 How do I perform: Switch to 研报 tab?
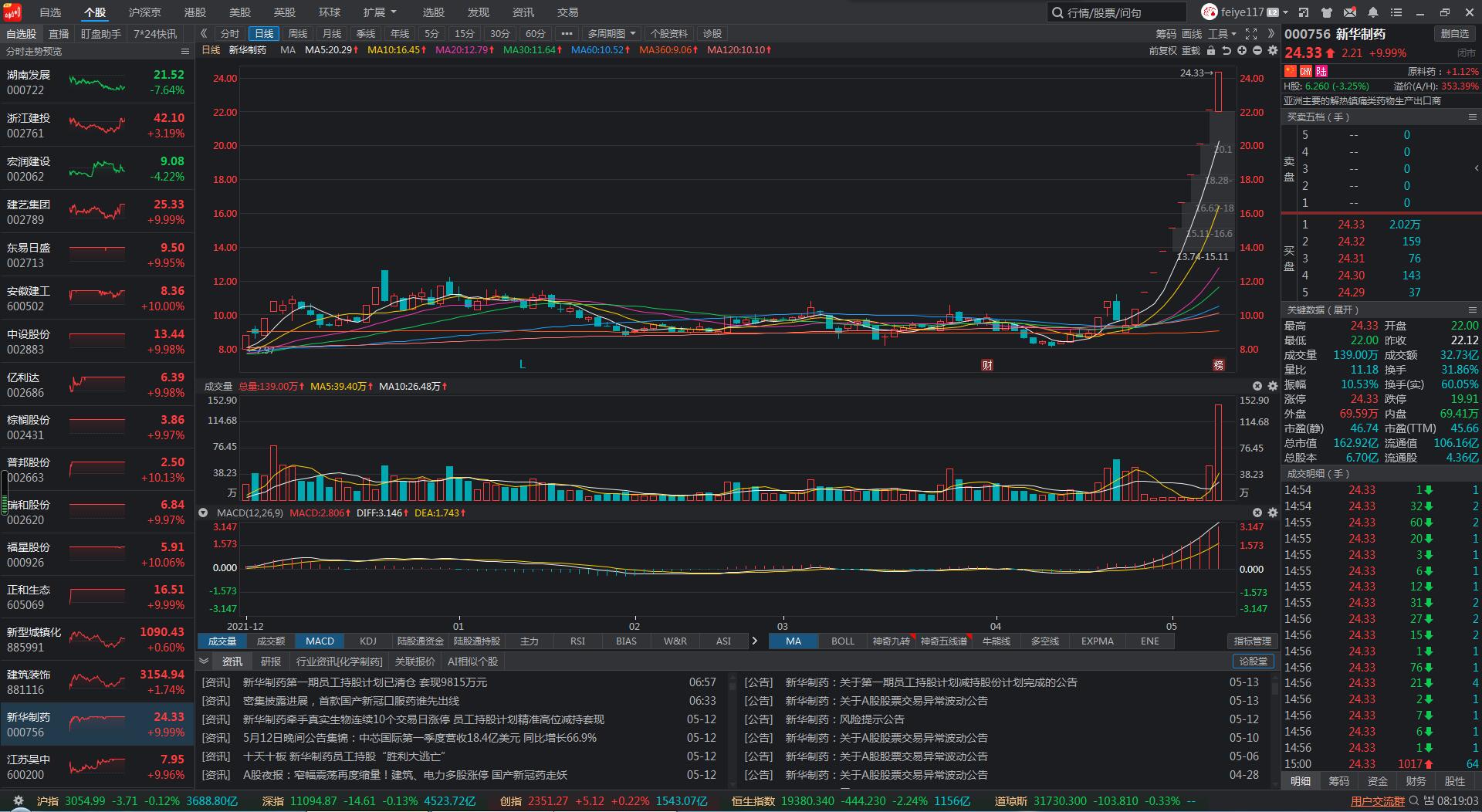click(271, 661)
